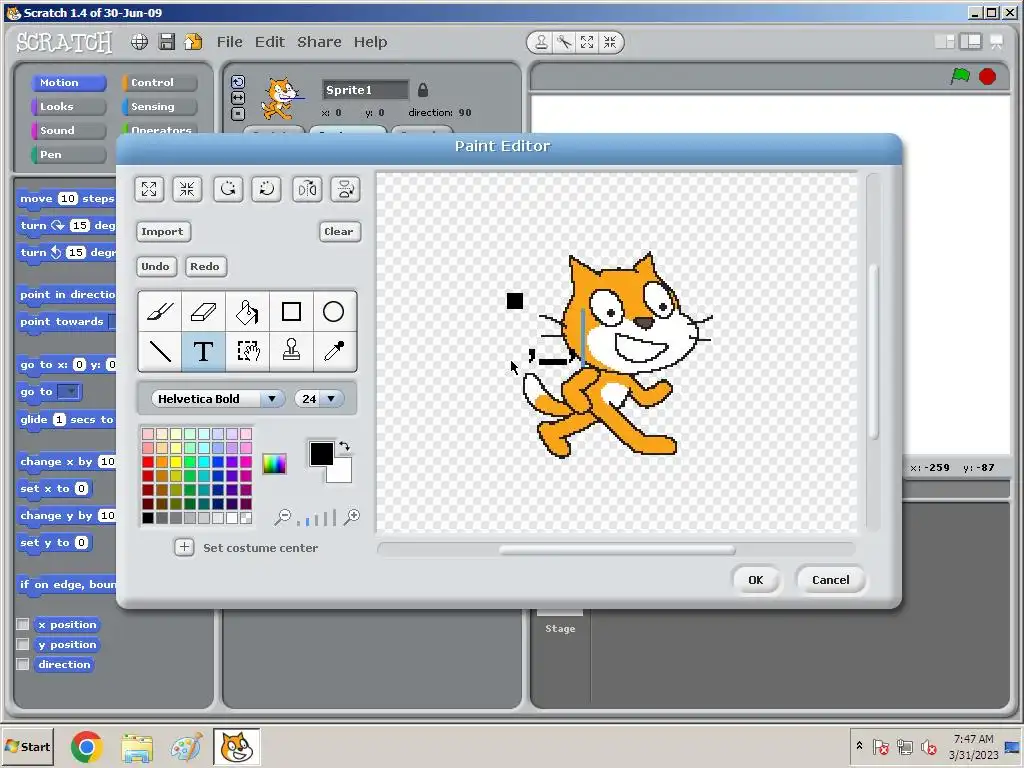Toggle the y position checkbox
The height and width of the screenshot is (768, 1024).
coord(23,645)
